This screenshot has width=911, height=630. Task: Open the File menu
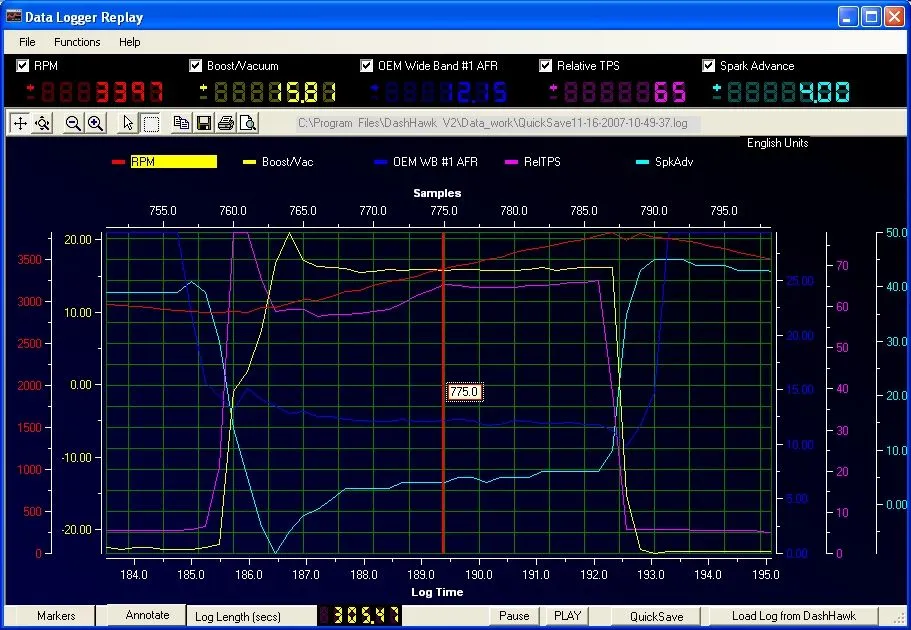pos(26,42)
